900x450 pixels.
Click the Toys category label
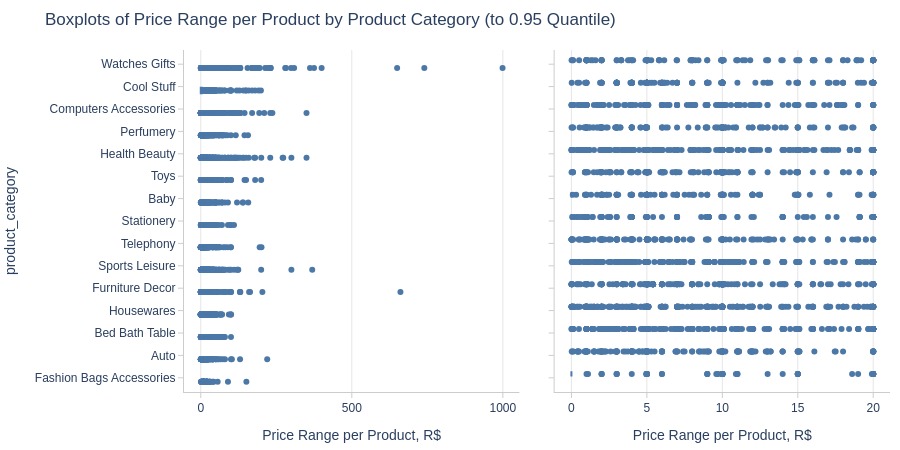163,176
